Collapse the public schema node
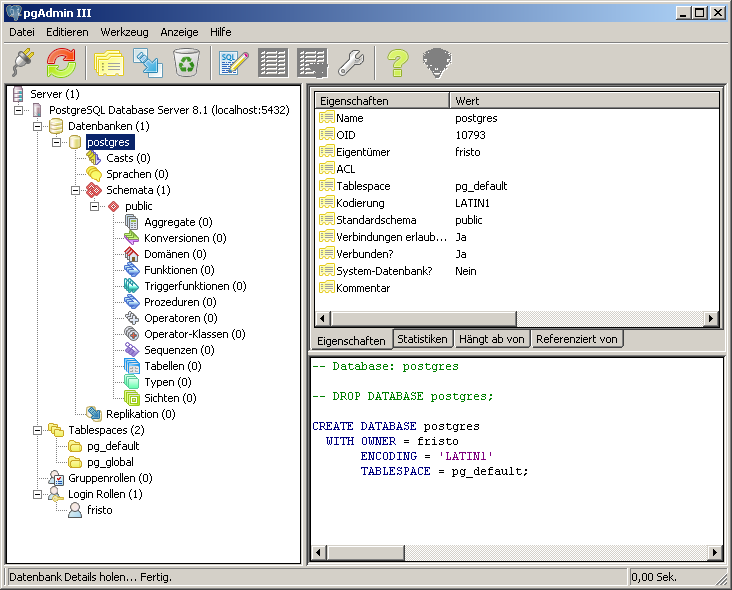The image size is (732, 590). [x=94, y=206]
